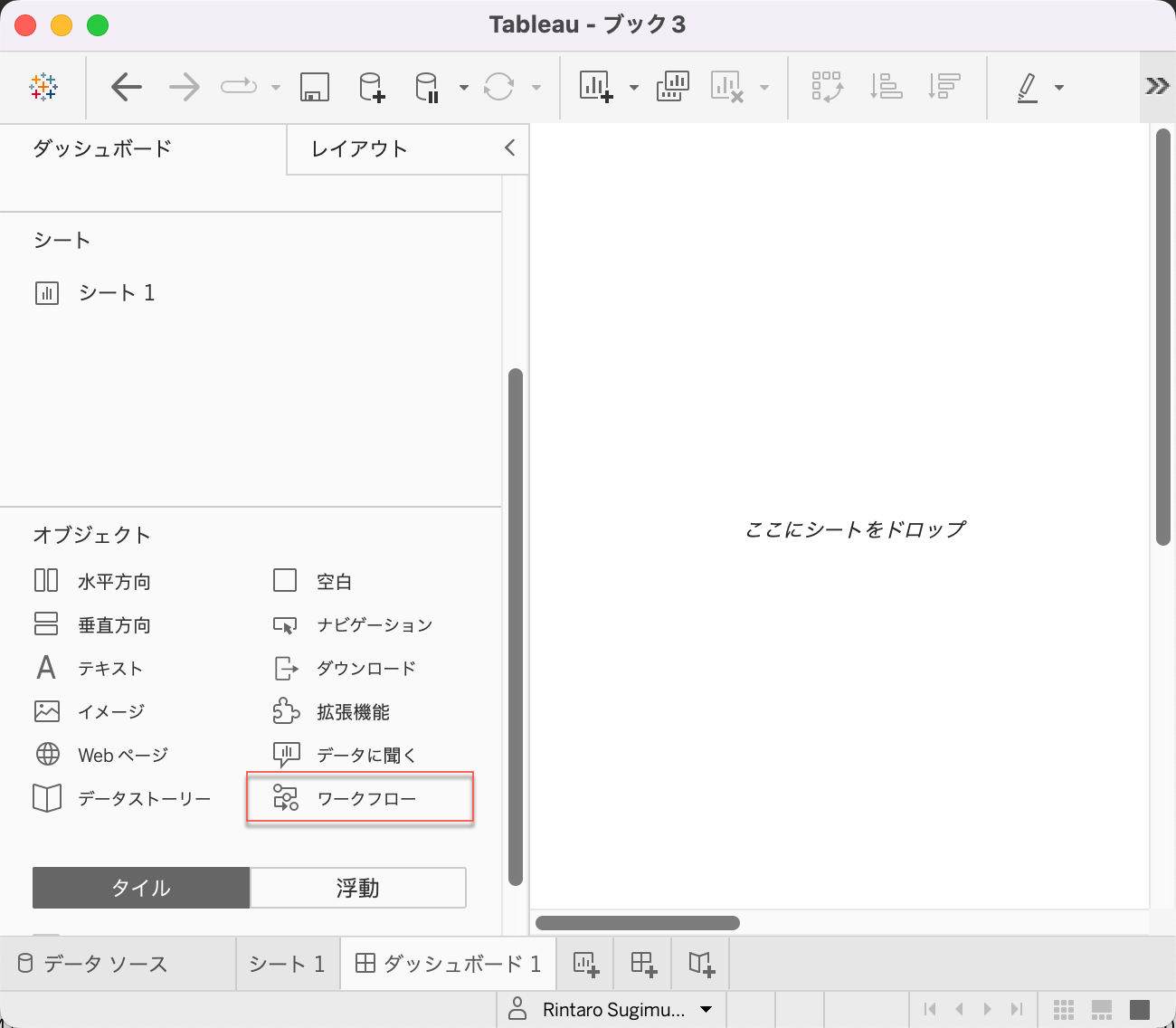This screenshot has height=1028, width=1176.
Task: Open new worksheet dropdown arrow
Action: click(634, 88)
